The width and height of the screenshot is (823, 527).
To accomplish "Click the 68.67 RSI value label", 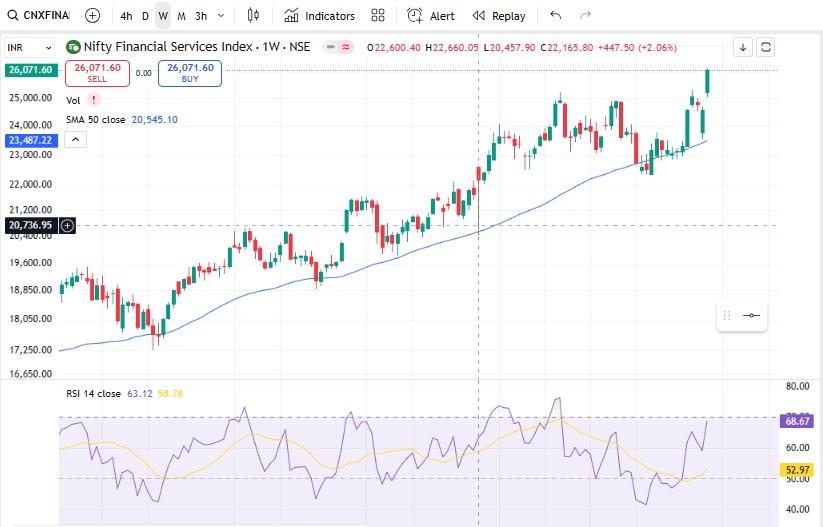I will (797, 421).
